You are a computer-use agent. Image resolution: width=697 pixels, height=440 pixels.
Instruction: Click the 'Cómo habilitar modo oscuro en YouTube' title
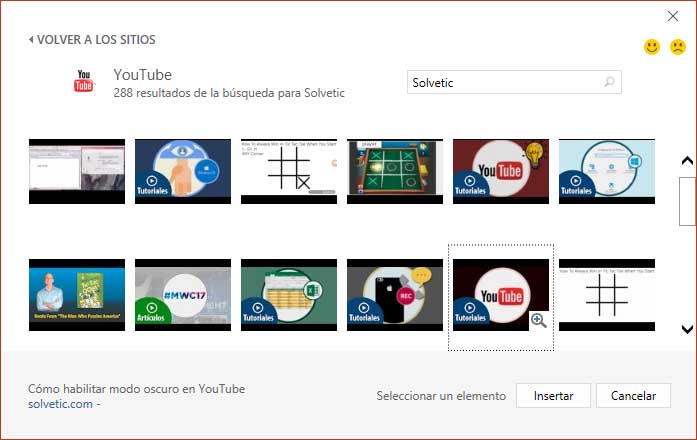(136, 389)
